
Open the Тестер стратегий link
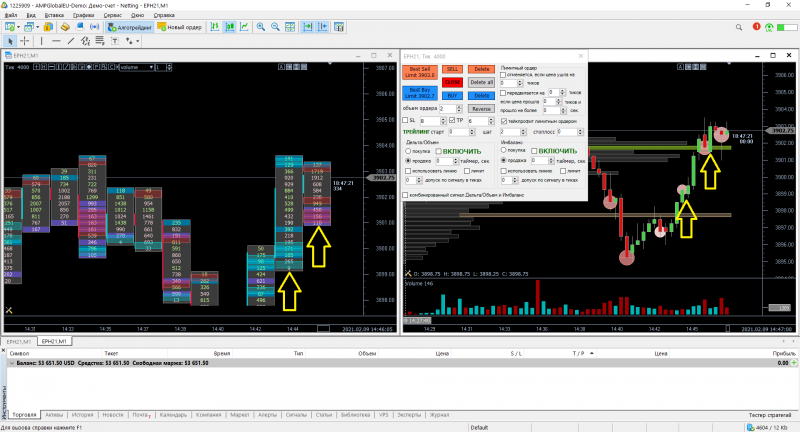(x=770, y=415)
